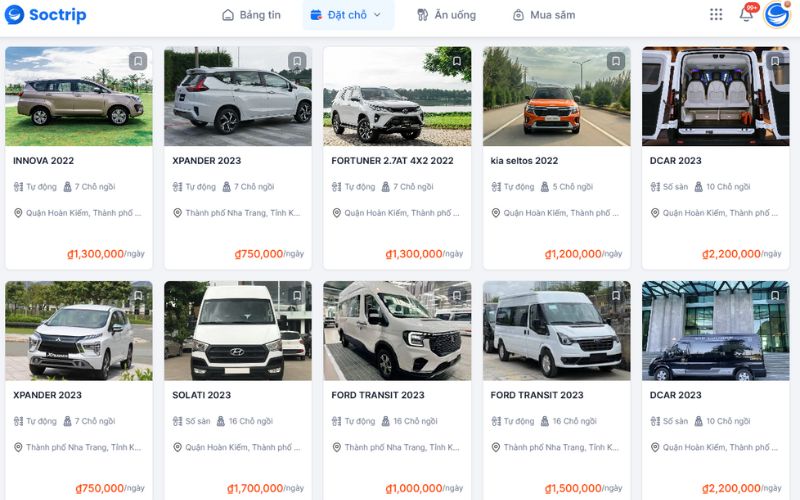Image resolution: width=800 pixels, height=500 pixels.
Task: Expand the Đặt chỗ dropdown arrow
Action: [x=377, y=15]
